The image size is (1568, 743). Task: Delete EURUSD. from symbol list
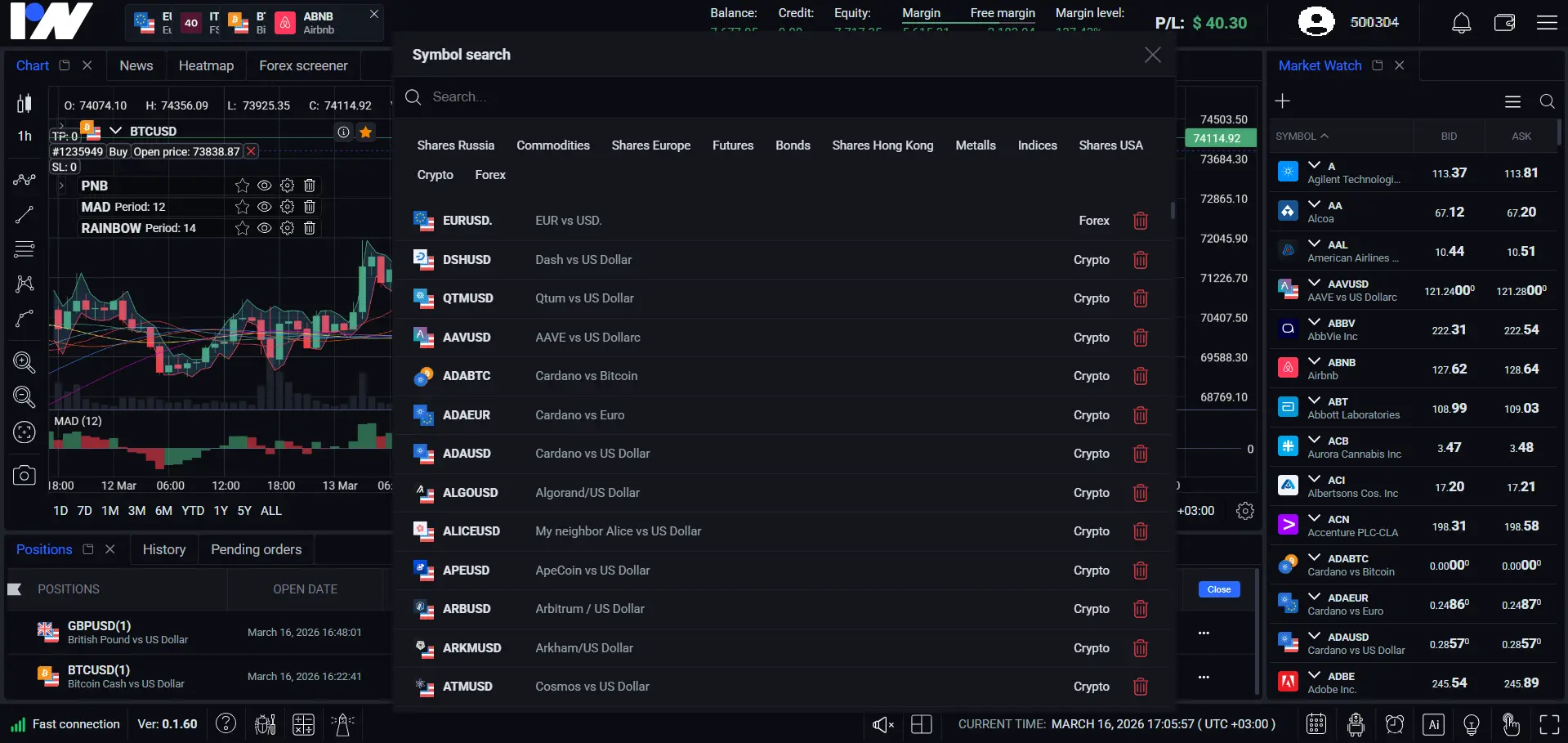1141,221
